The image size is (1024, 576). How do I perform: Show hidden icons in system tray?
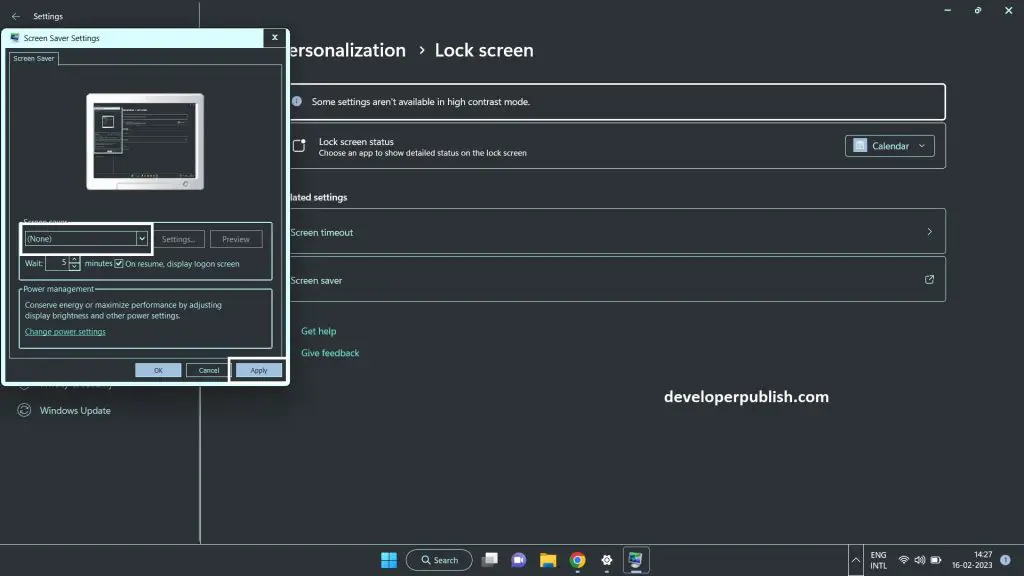tap(856, 560)
